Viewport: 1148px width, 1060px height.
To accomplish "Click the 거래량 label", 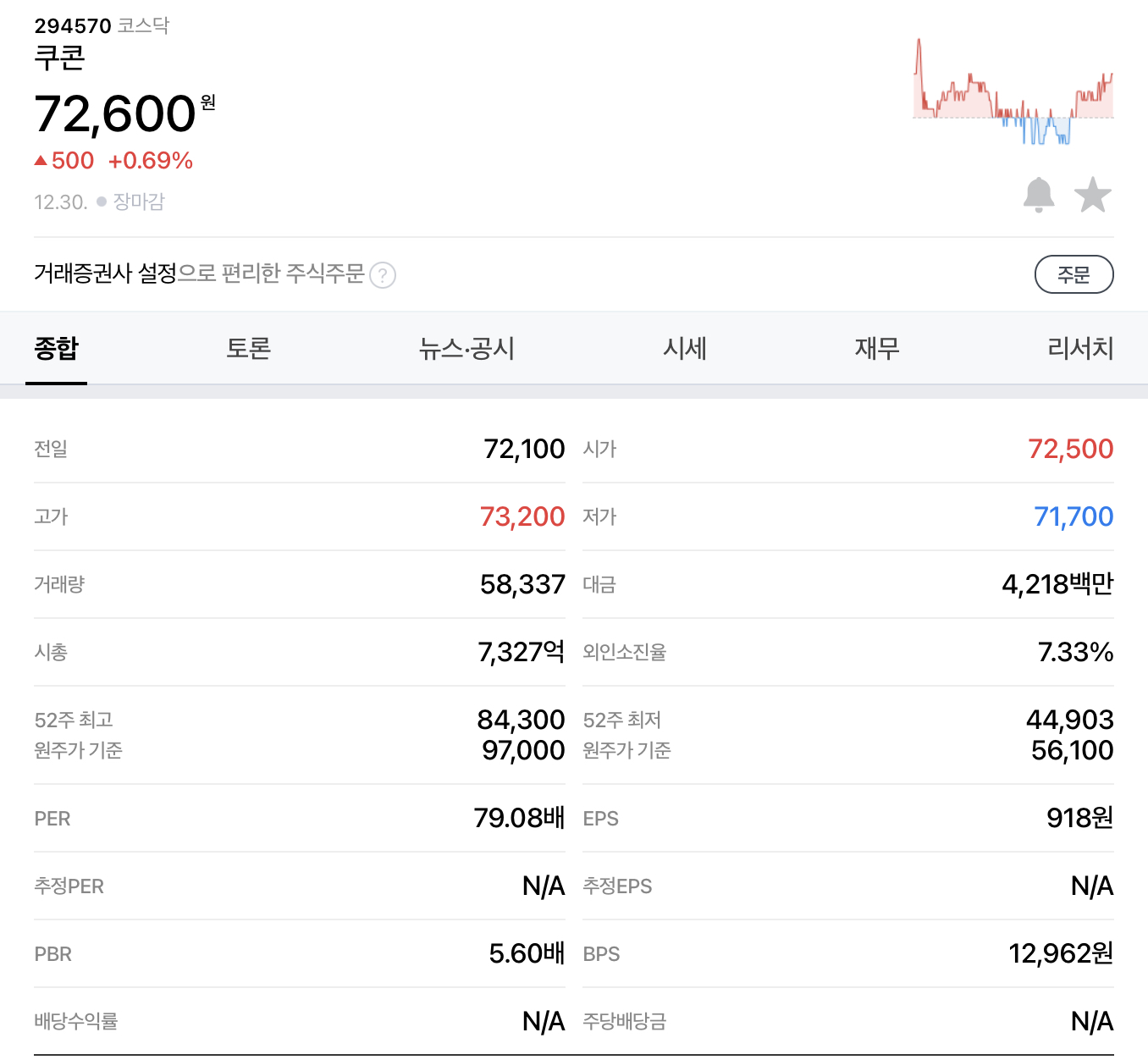I will click(x=59, y=584).
